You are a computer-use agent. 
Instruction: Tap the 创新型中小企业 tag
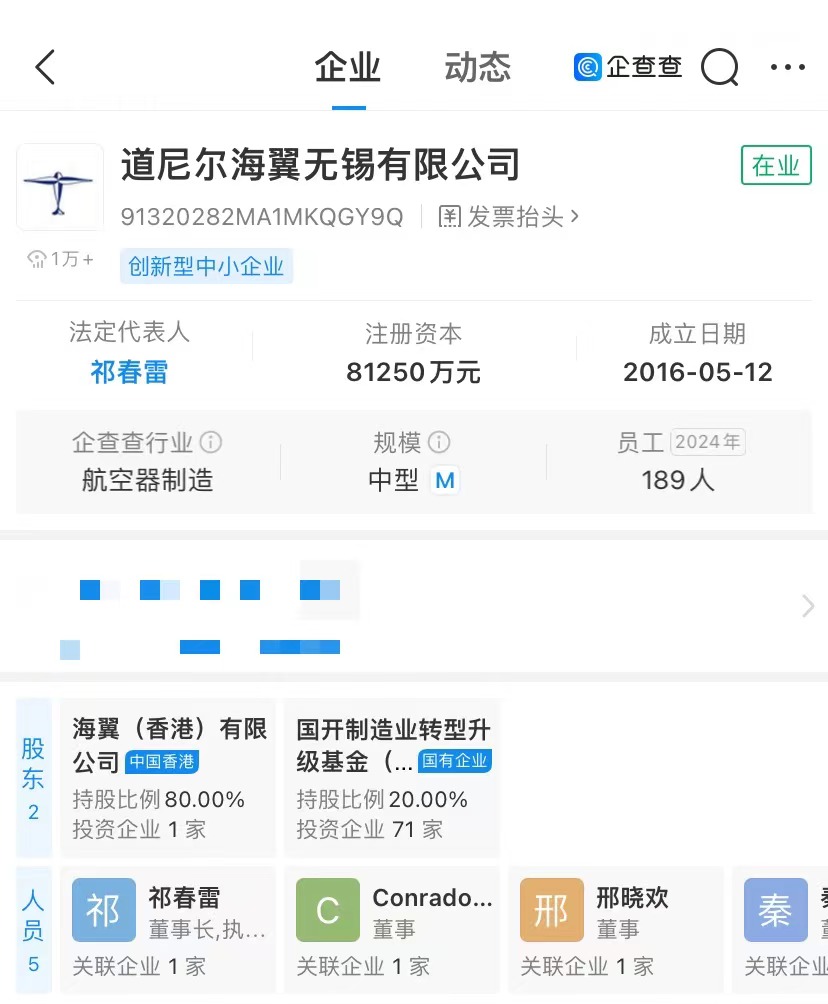click(x=206, y=266)
